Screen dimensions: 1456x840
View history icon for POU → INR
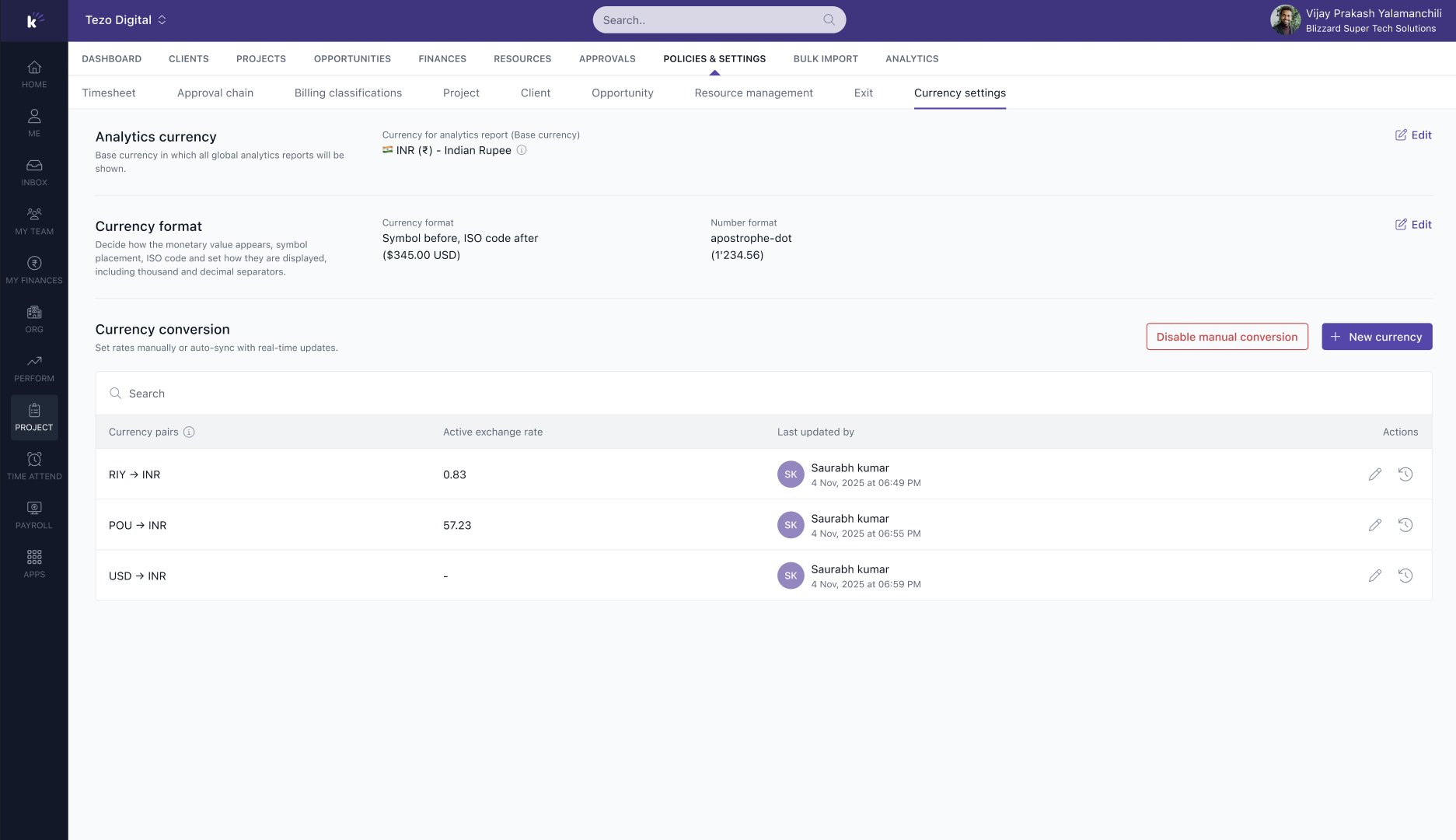tap(1405, 525)
